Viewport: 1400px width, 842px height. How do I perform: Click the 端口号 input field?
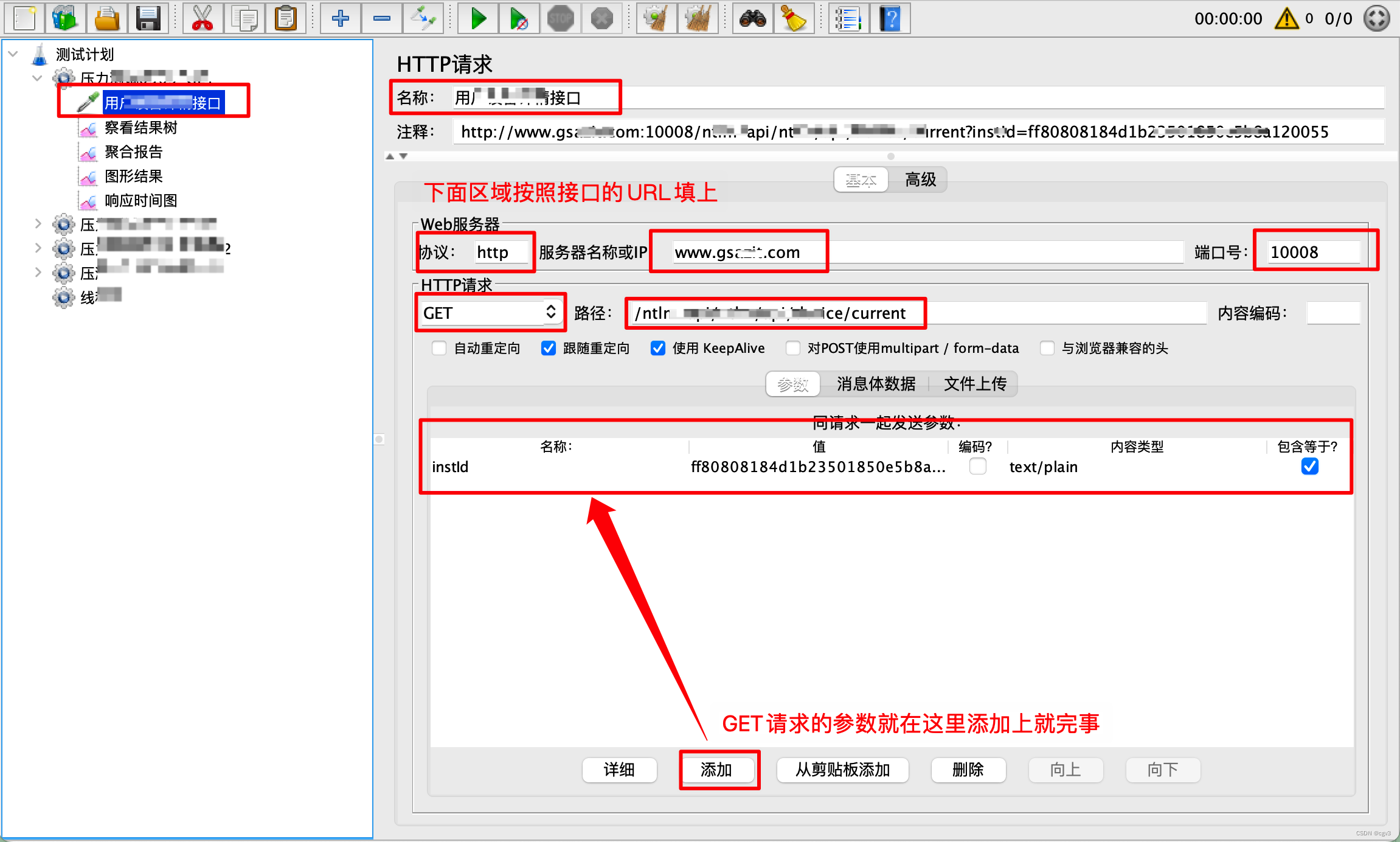coord(1313,252)
